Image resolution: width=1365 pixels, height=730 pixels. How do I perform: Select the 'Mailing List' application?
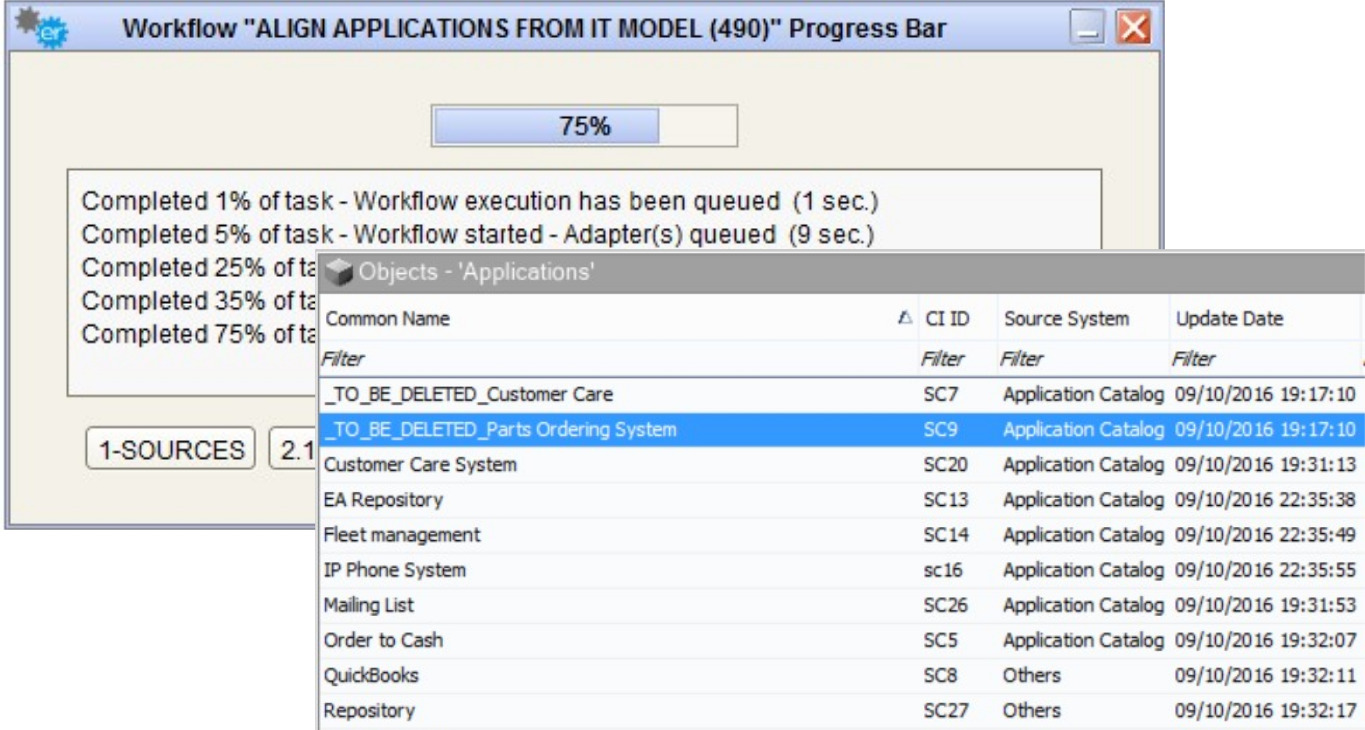(368, 605)
